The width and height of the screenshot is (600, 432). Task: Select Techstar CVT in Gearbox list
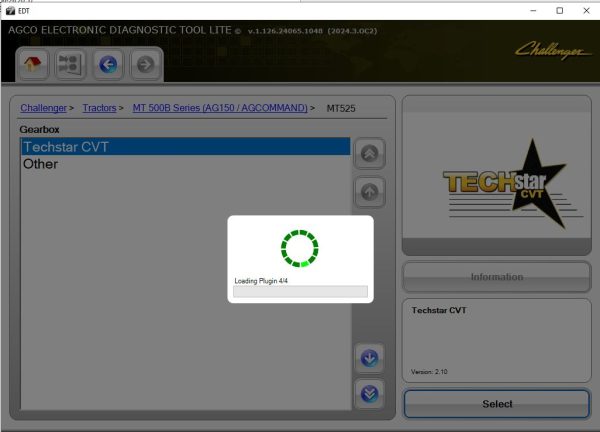pos(186,147)
